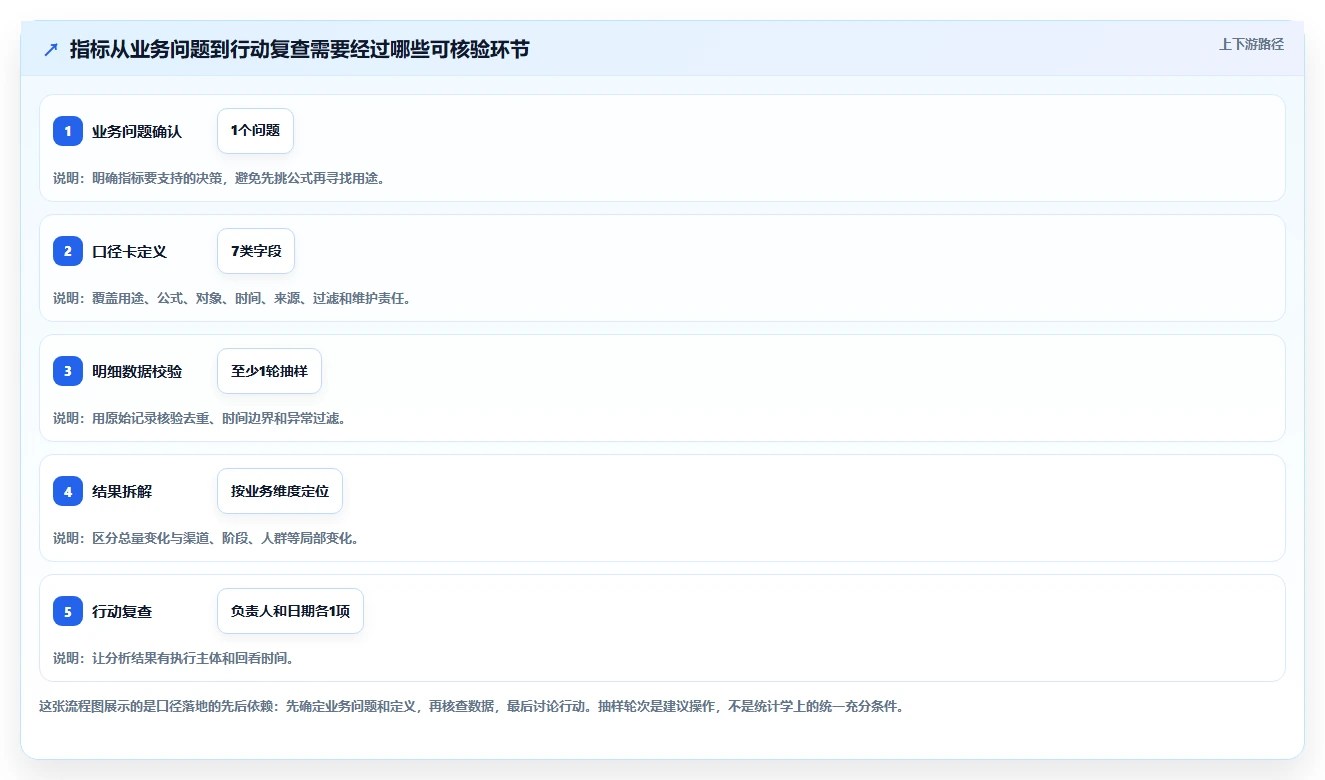The width and height of the screenshot is (1325, 780).
Task: Select the 口径卡定义 step title
Action: click(130, 251)
